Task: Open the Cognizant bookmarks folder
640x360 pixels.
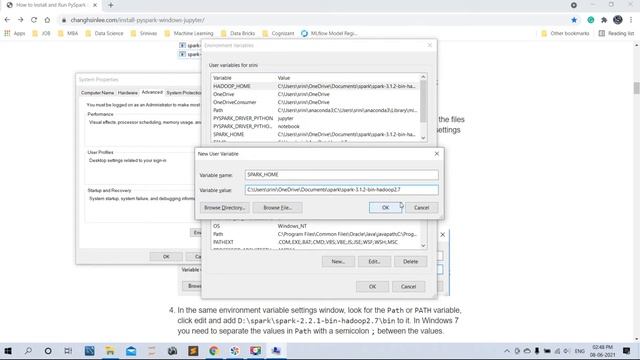Action: (278, 33)
